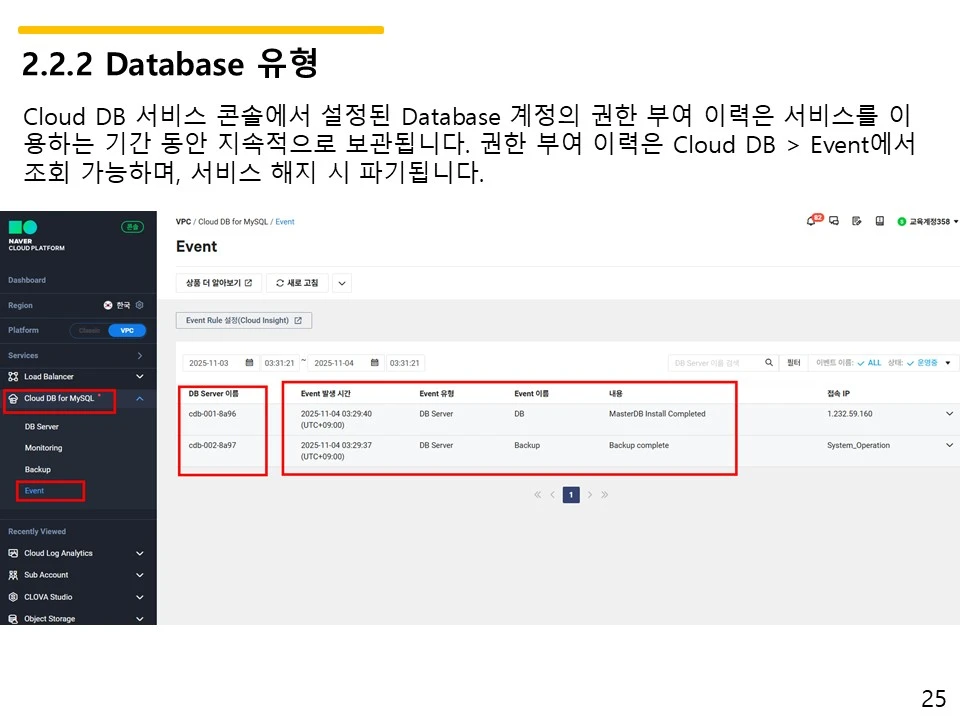
Task: Click the Korea flag region icon
Action: click(x=108, y=305)
